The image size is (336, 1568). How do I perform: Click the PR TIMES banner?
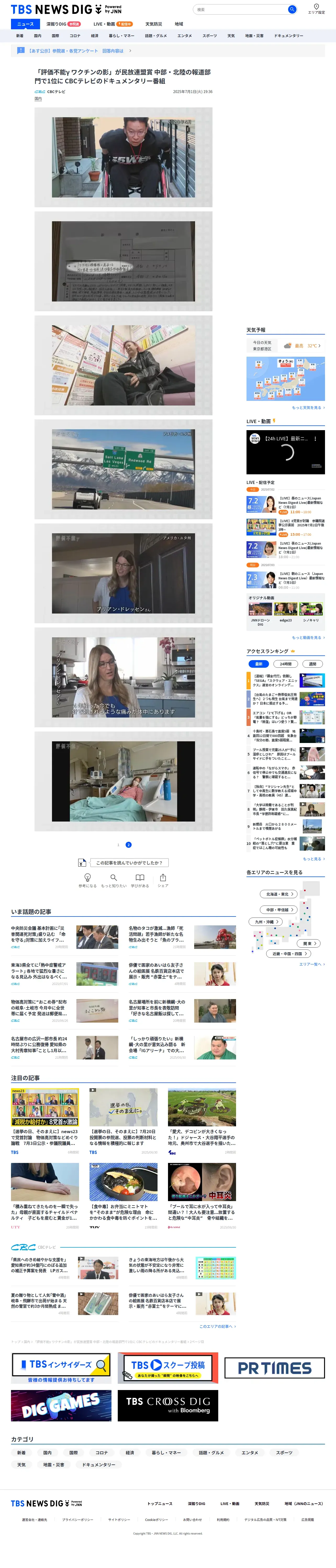[x=275, y=1368]
